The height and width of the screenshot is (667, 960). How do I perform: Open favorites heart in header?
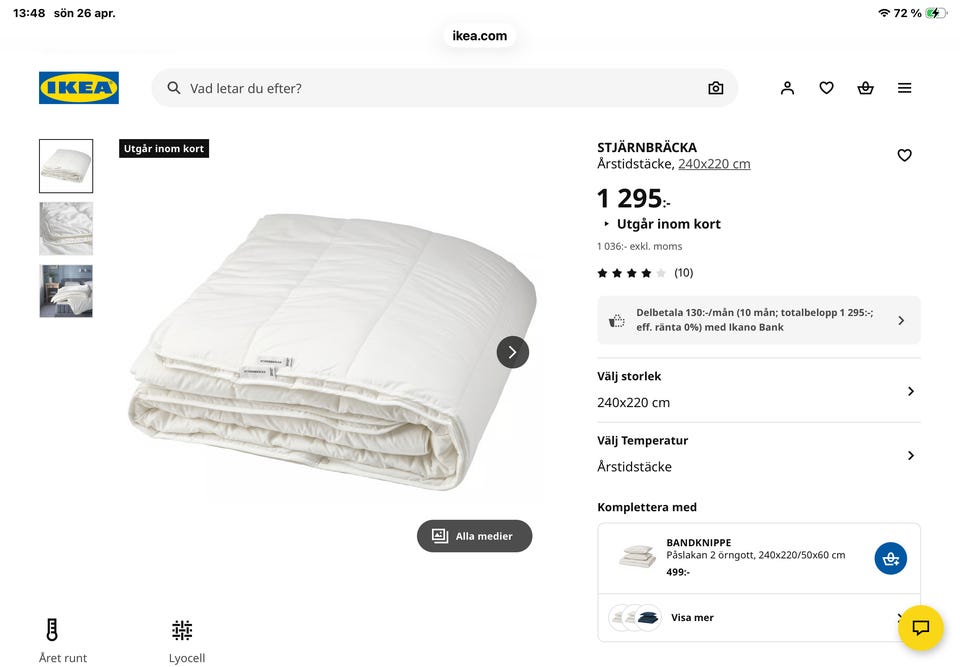pyautogui.click(x=826, y=88)
